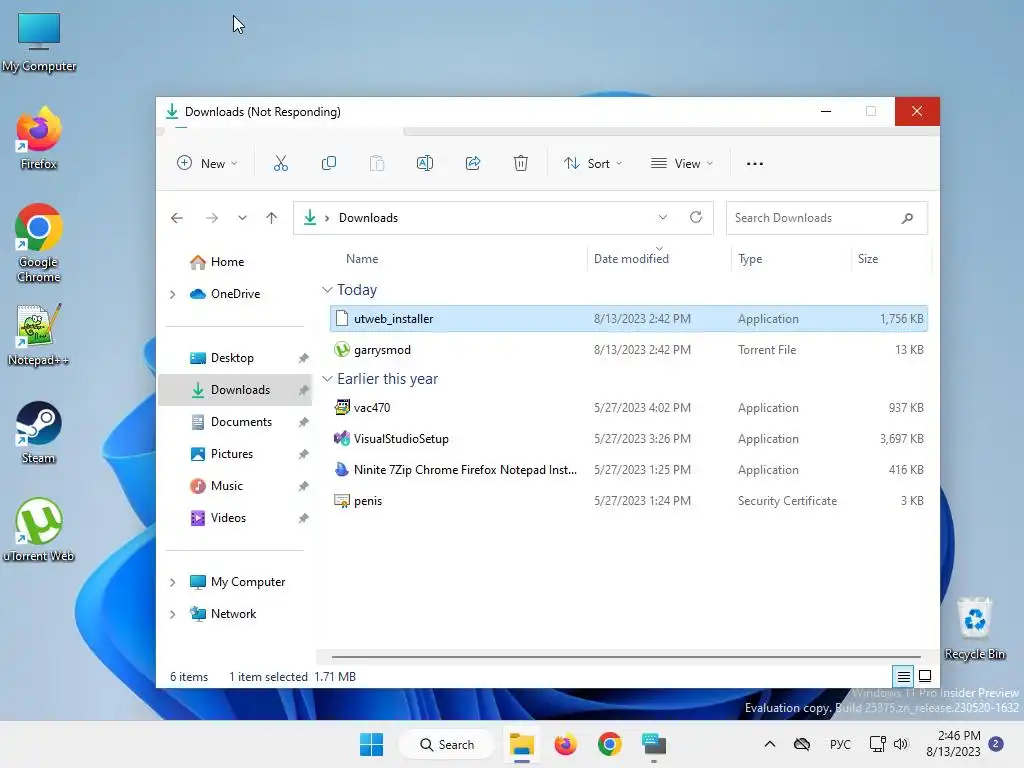
Task: Open Firefox desktop shortcut
Action: [39, 138]
